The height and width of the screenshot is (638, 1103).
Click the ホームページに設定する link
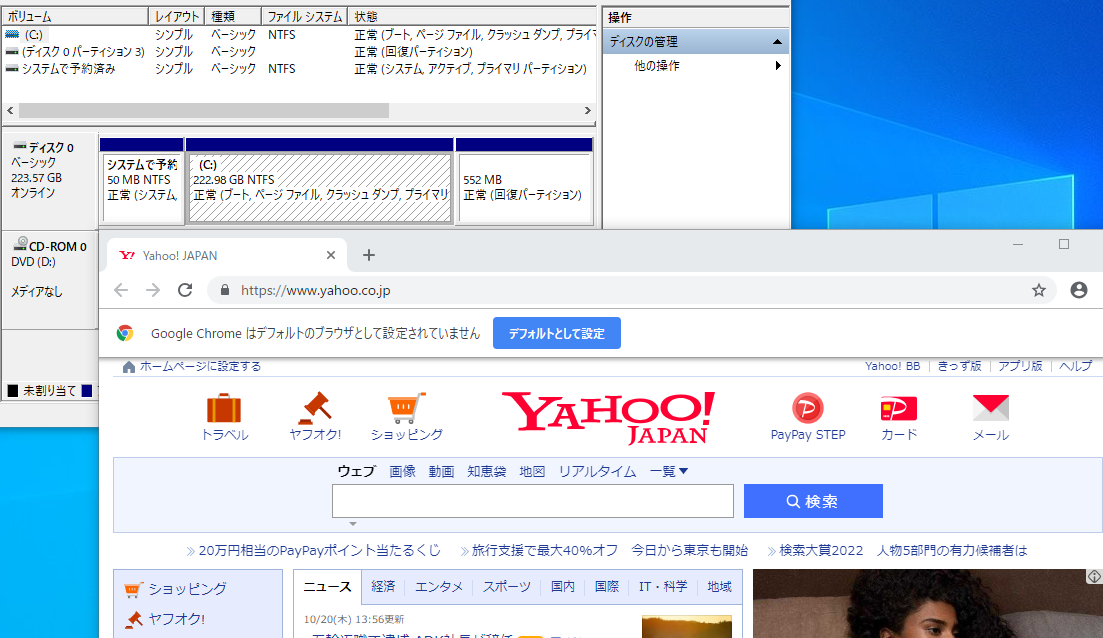click(200, 366)
